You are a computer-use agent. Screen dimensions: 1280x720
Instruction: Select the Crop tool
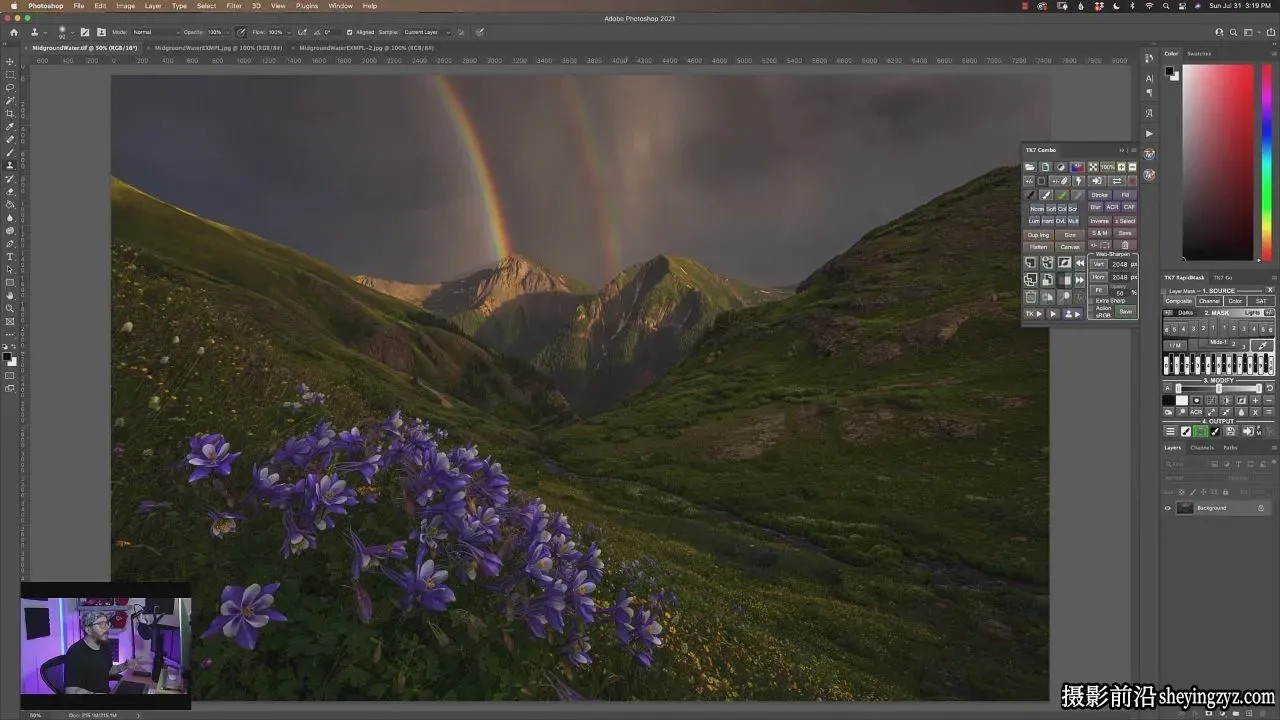pyautogui.click(x=10, y=113)
